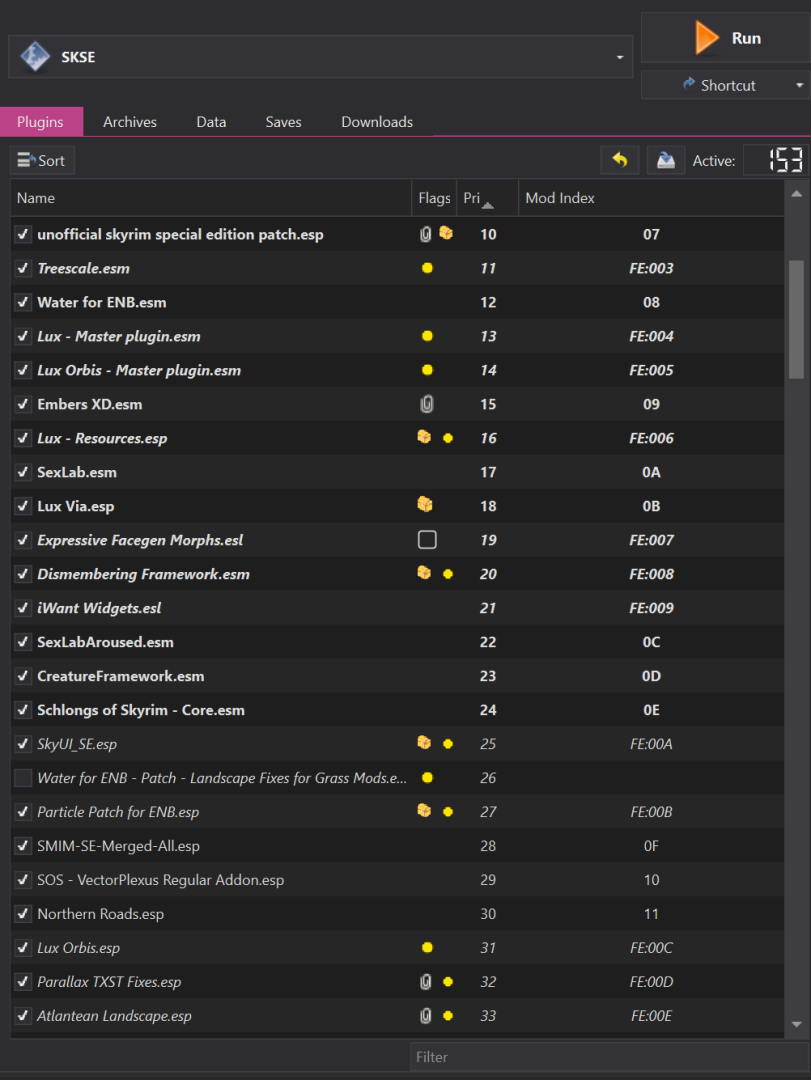
Task: Click the create backup icon
Action: point(666,160)
